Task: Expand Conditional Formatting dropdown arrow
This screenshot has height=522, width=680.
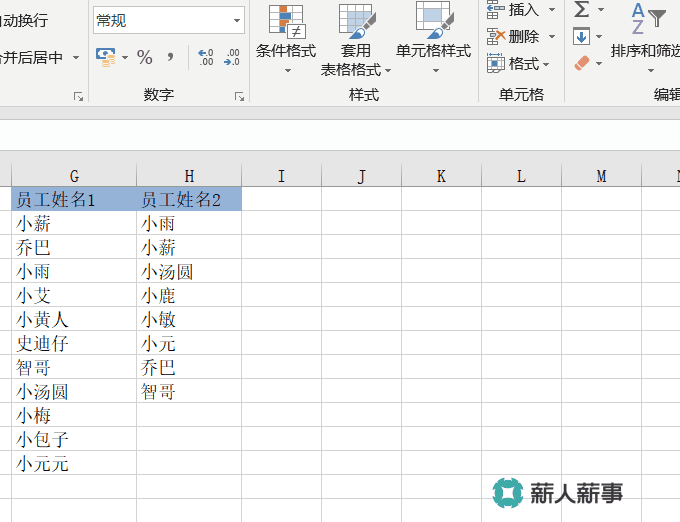Action: point(288,70)
